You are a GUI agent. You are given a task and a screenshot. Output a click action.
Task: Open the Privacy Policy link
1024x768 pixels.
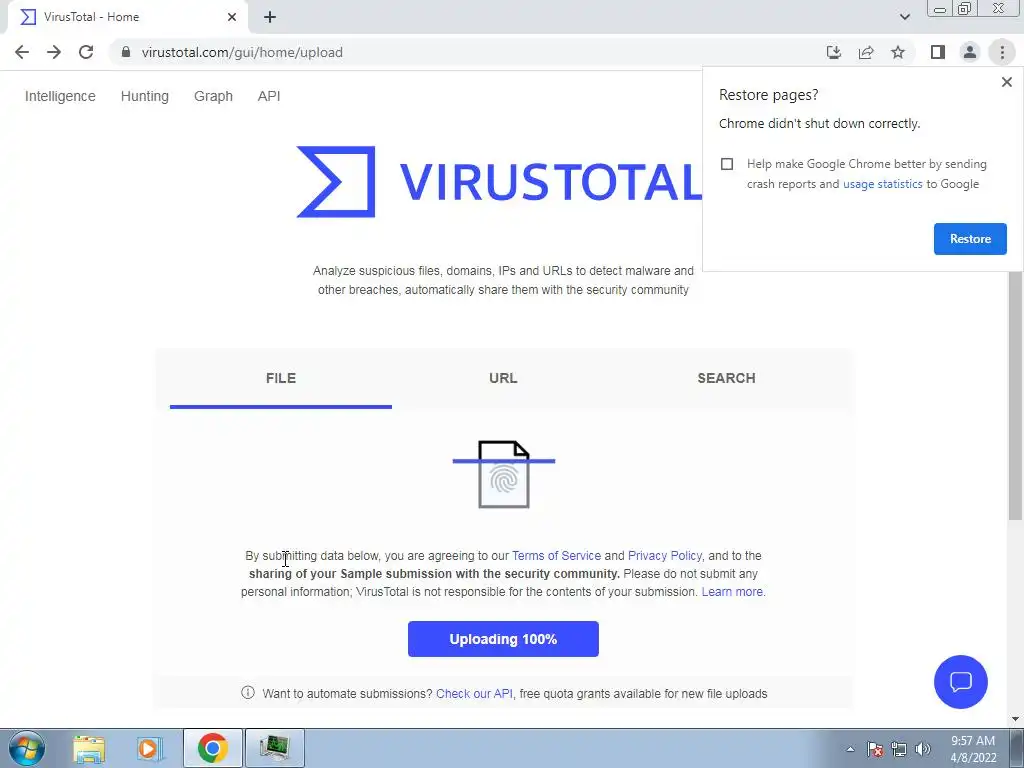pos(664,556)
